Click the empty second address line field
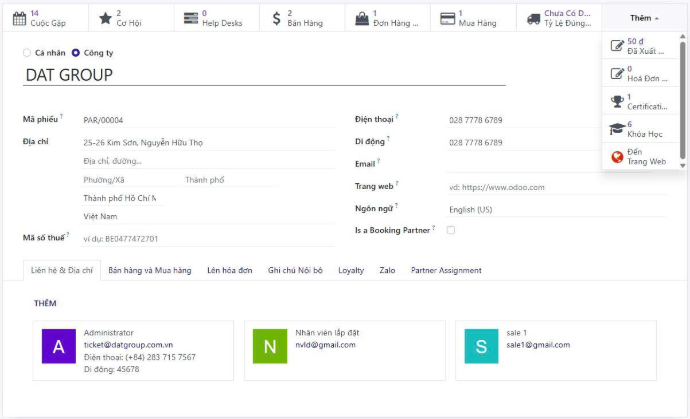The width and height of the screenshot is (690, 419). click(x=208, y=161)
